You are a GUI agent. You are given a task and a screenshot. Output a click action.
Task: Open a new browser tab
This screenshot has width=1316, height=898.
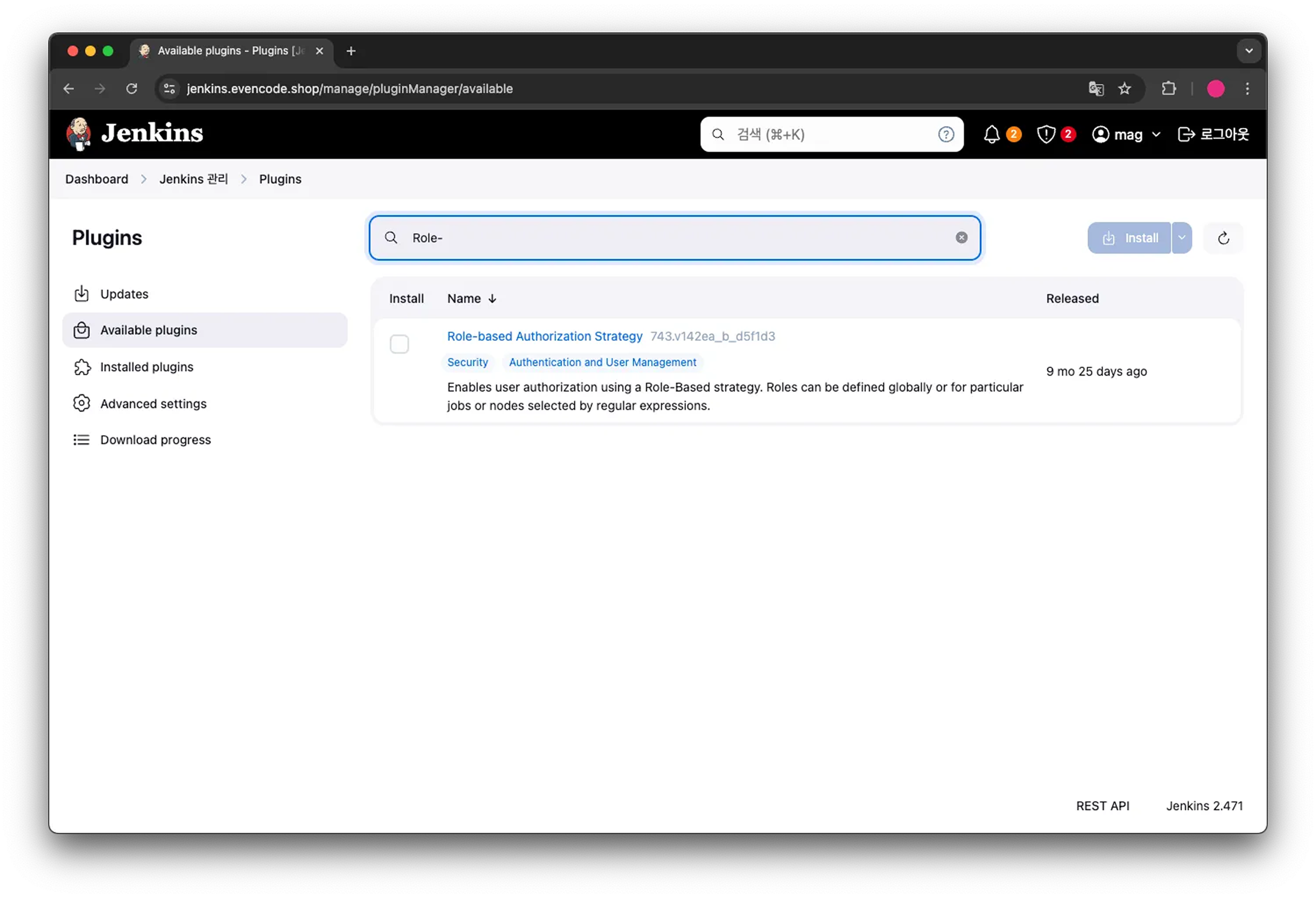(351, 51)
